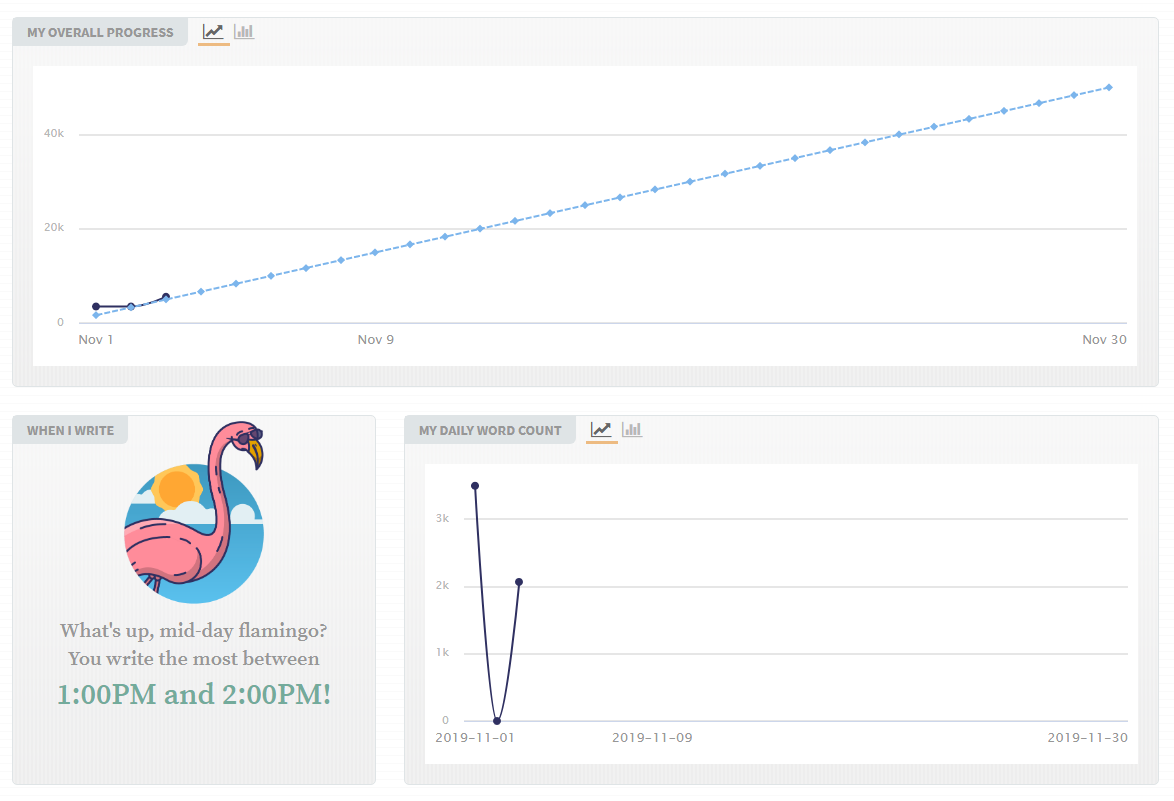Click the 1k label on daily chart
Viewport: 1174px width, 801px height.
442,653
